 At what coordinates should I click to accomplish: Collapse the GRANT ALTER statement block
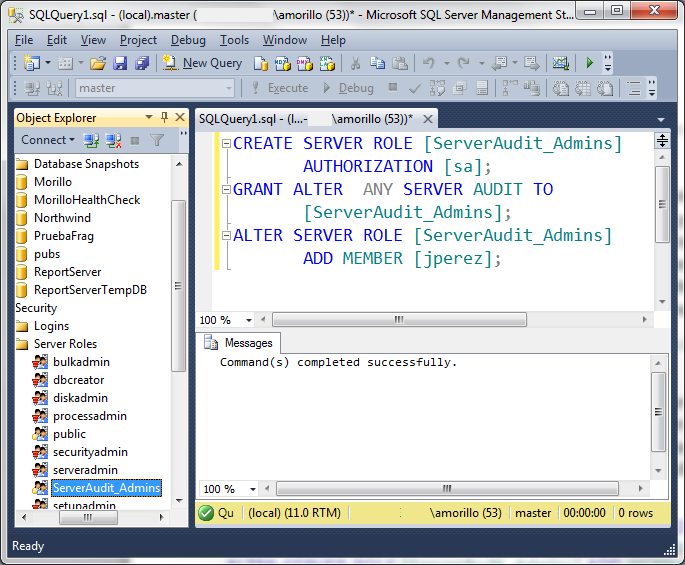coord(226,189)
